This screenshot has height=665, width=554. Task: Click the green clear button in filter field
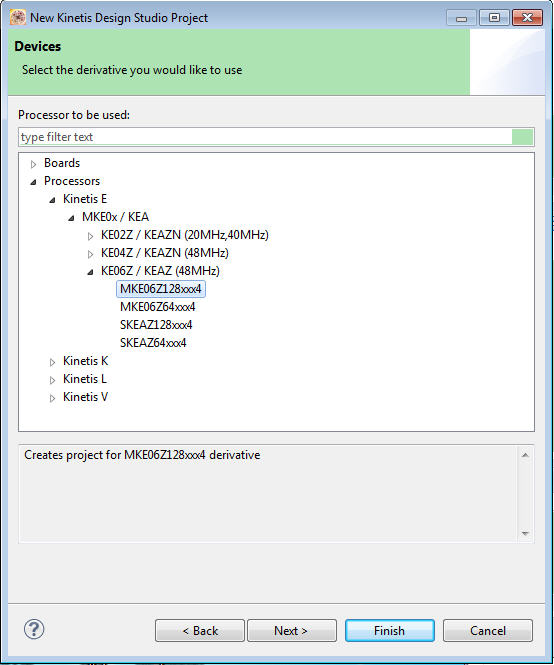522,137
